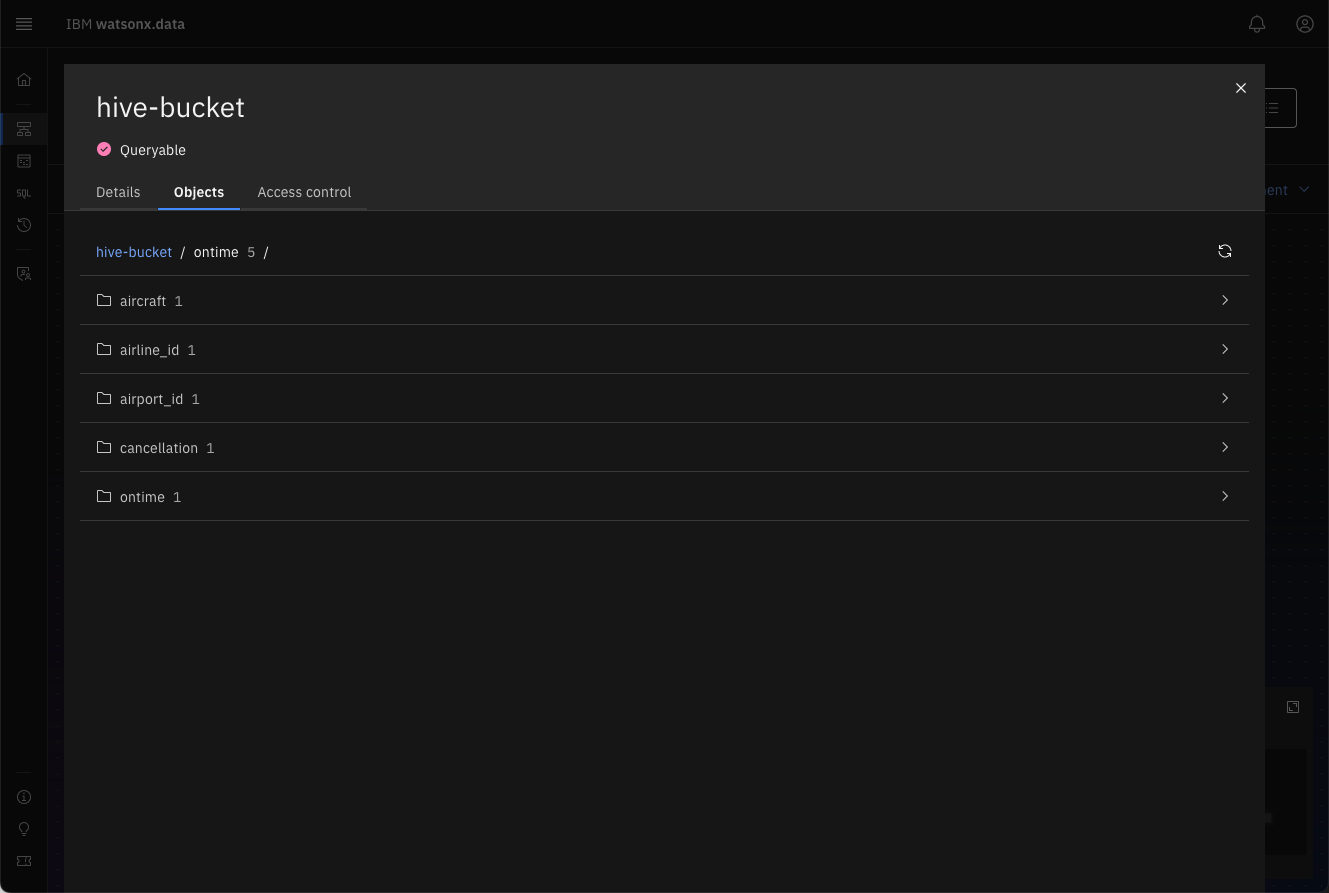The width and height of the screenshot is (1329, 893).
Task: Refresh the objects list
Action: (1225, 251)
